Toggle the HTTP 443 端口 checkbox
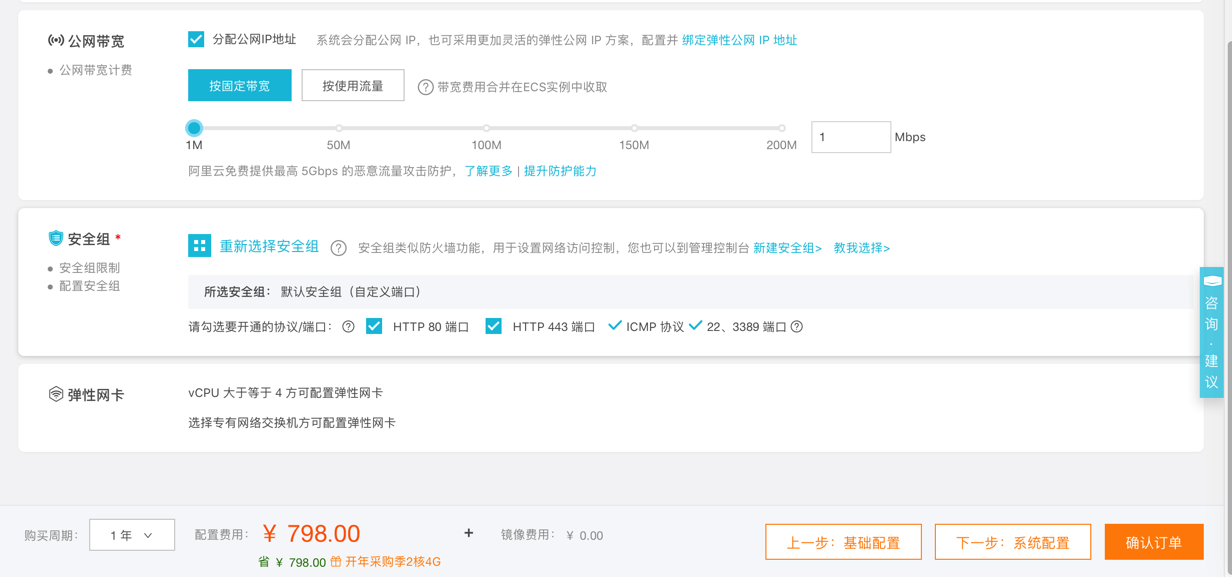This screenshot has width=1232, height=577. pos(493,326)
